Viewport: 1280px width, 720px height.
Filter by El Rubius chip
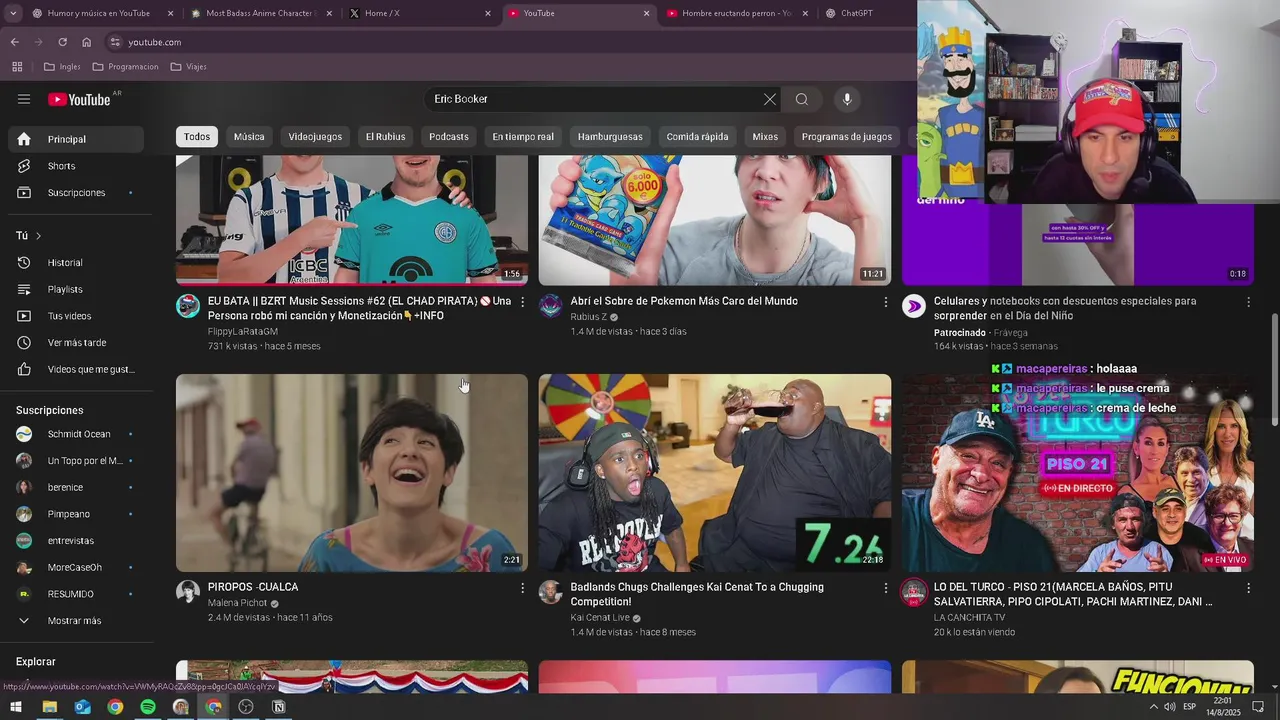tap(385, 137)
